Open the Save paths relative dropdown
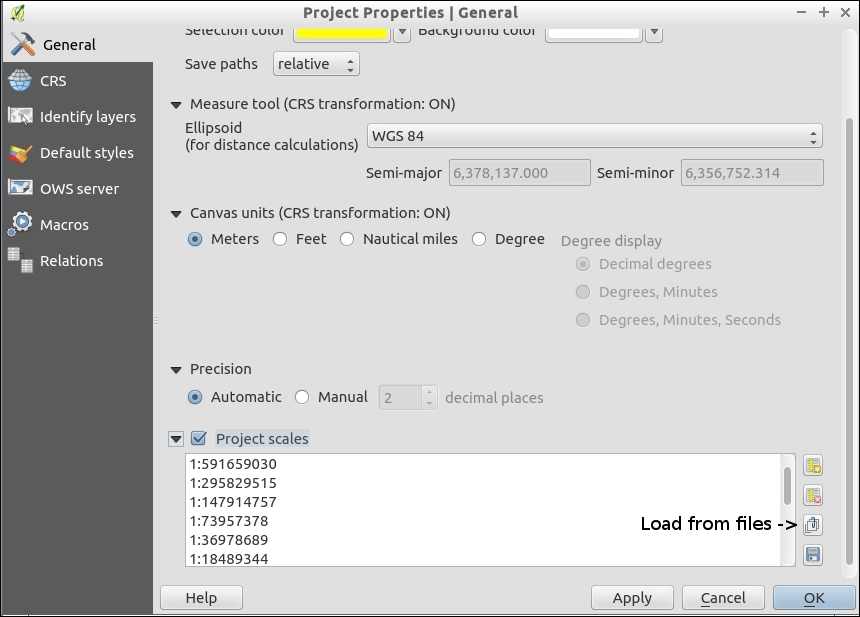The image size is (860, 617). coord(315,64)
